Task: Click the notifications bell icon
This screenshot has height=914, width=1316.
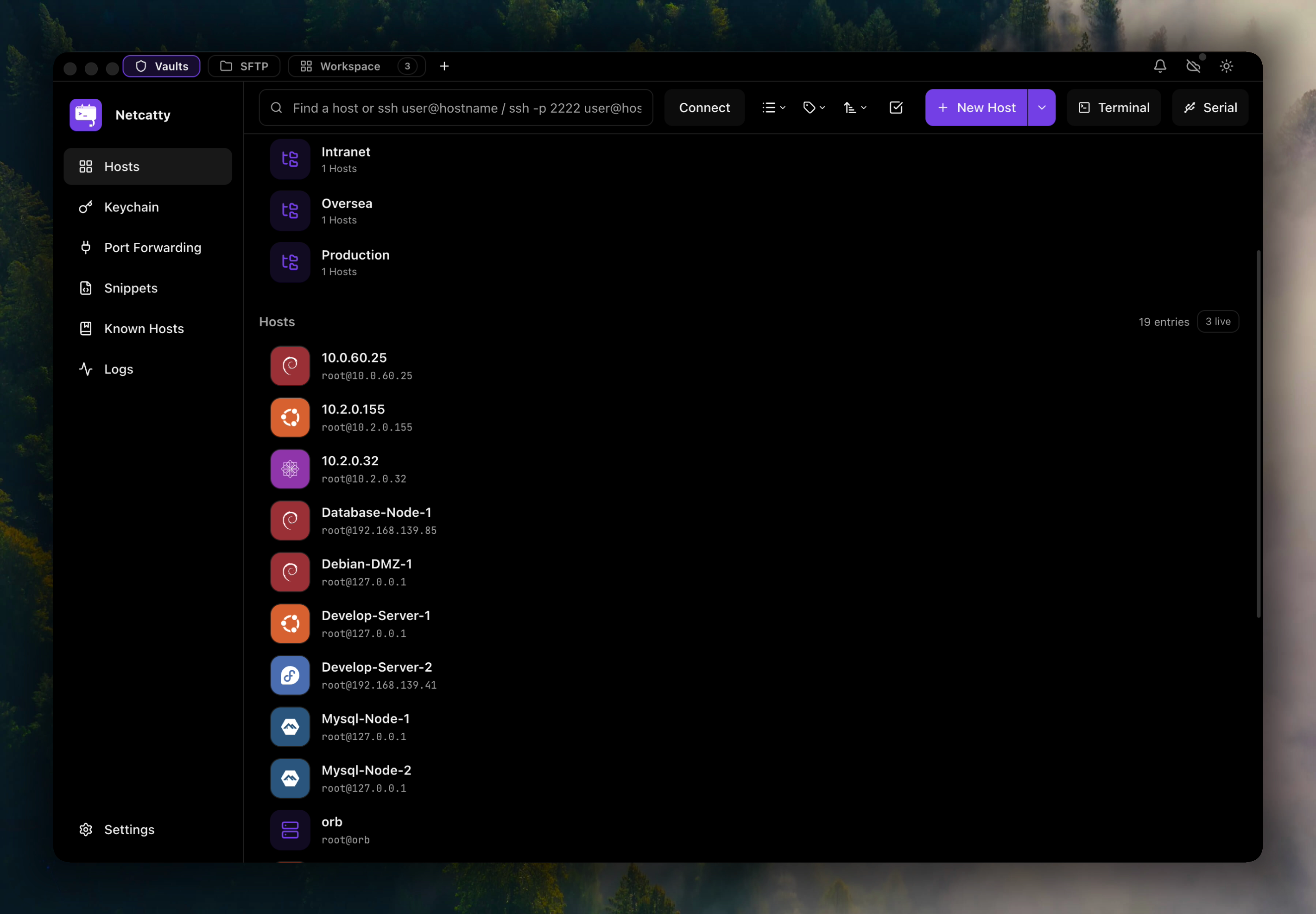Action: pos(1160,66)
